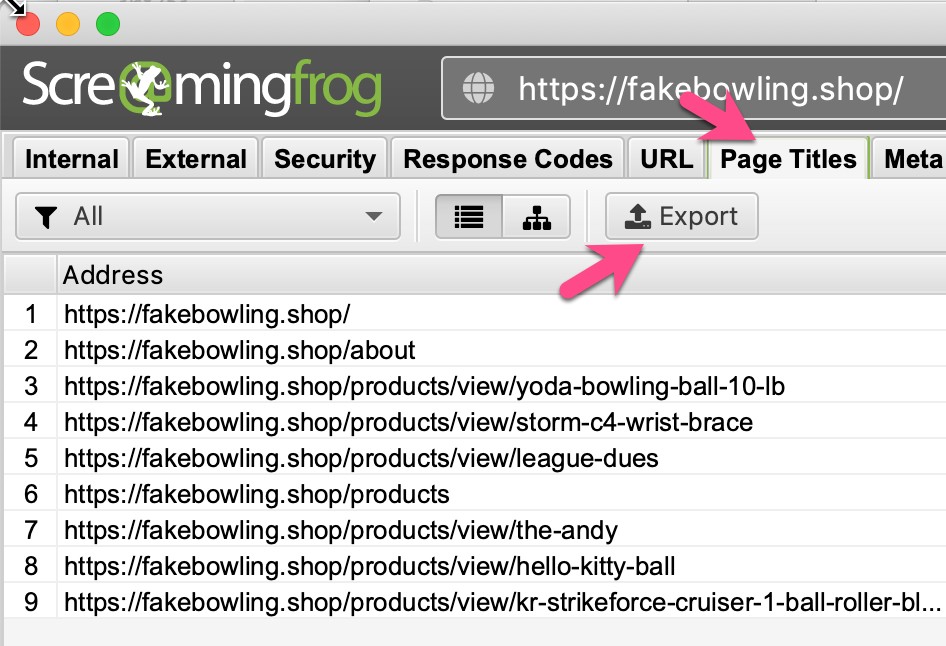This screenshot has height=646, width=946.
Task: Click the yellow minimize window button
Action: click(x=68, y=24)
